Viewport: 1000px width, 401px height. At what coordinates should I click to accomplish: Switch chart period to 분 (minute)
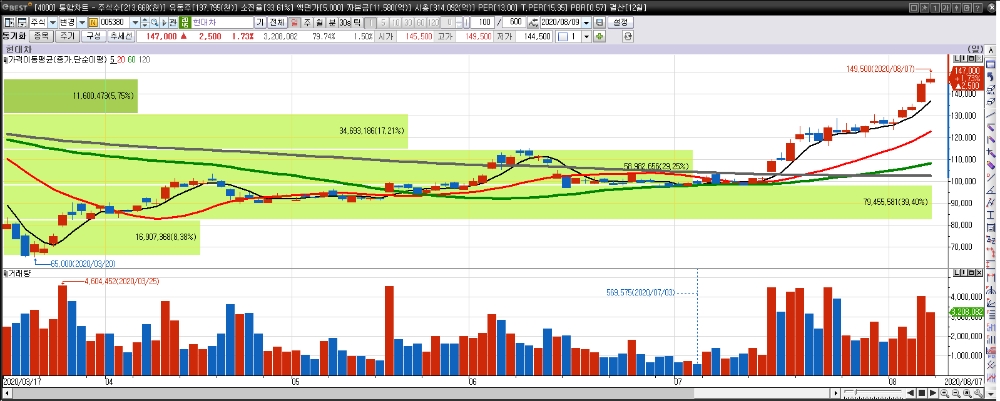332,22
